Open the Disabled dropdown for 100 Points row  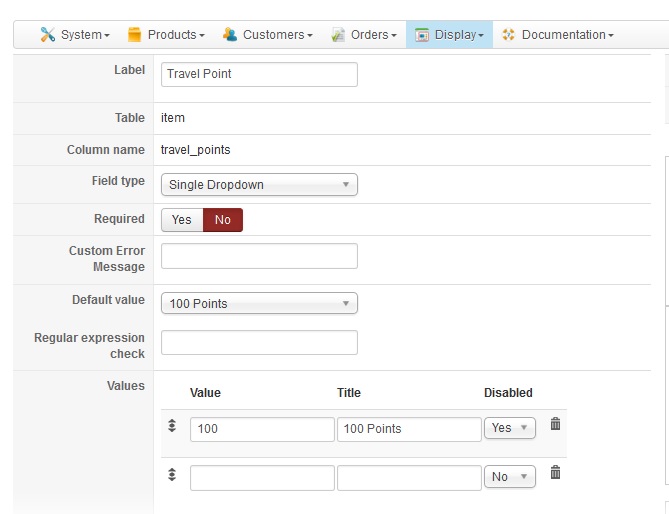[510, 428]
